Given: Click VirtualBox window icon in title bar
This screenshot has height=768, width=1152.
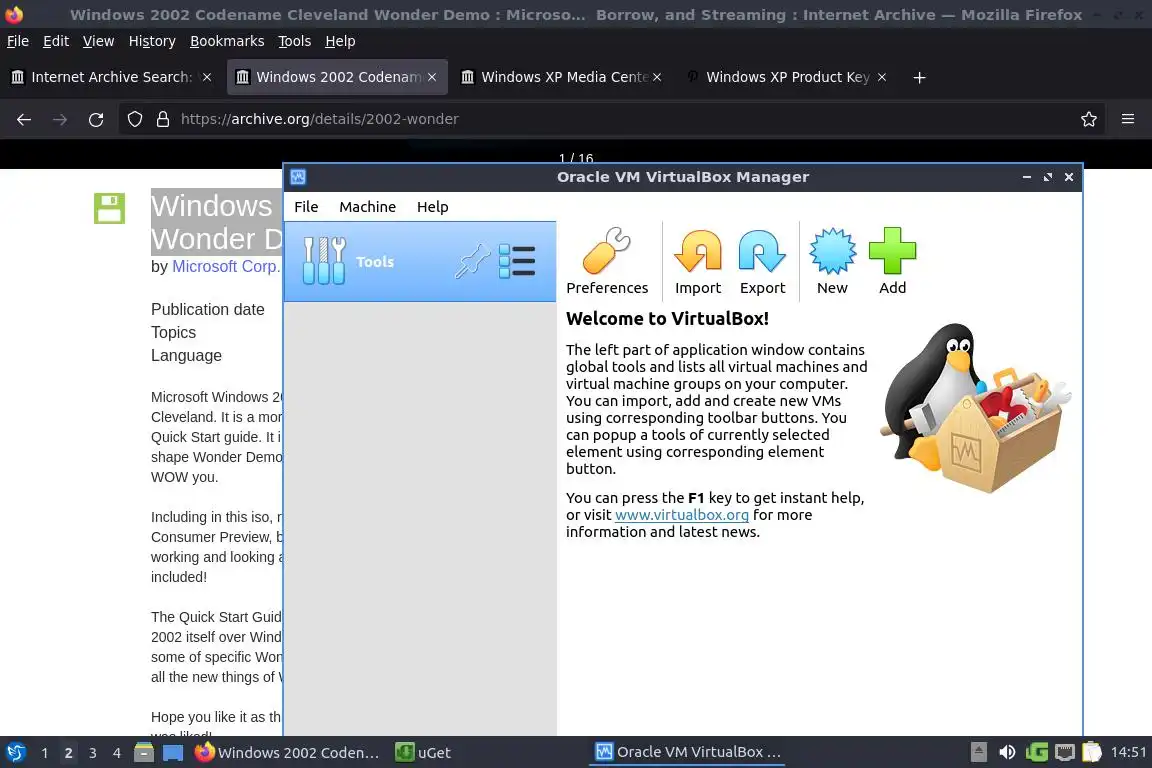Looking at the screenshot, I should tap(298, 177).
